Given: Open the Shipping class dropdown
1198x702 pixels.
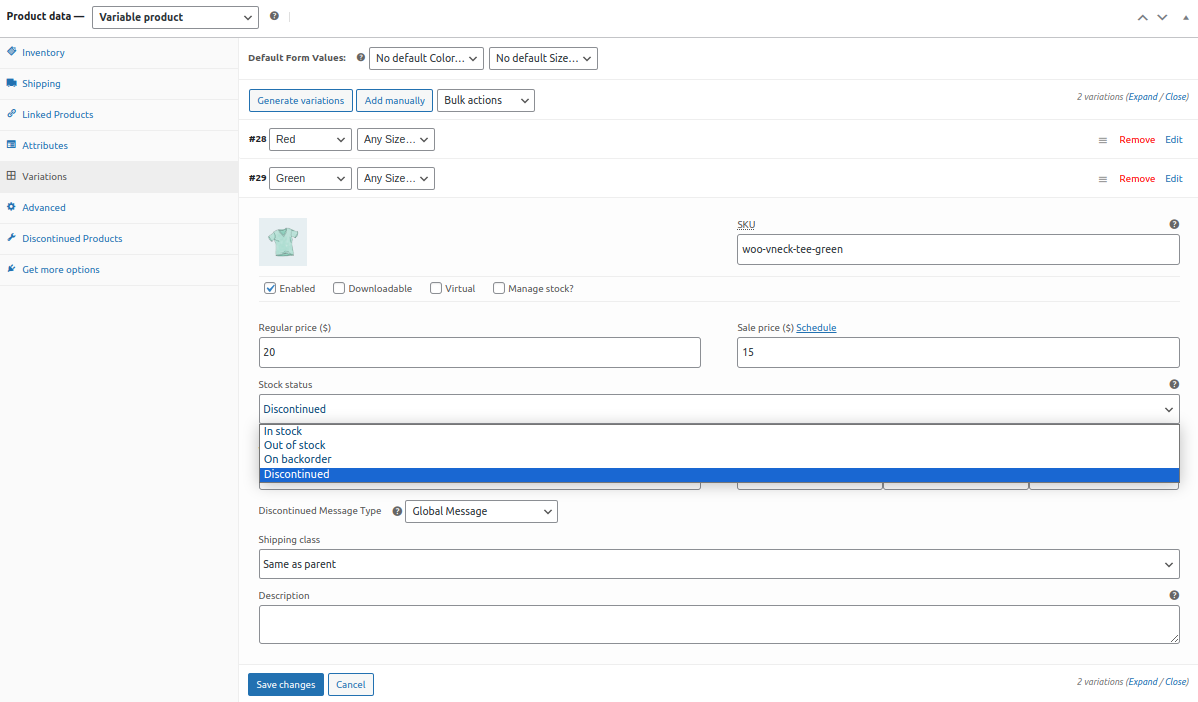Looking at the screenshot, I should tap(718, 564).
